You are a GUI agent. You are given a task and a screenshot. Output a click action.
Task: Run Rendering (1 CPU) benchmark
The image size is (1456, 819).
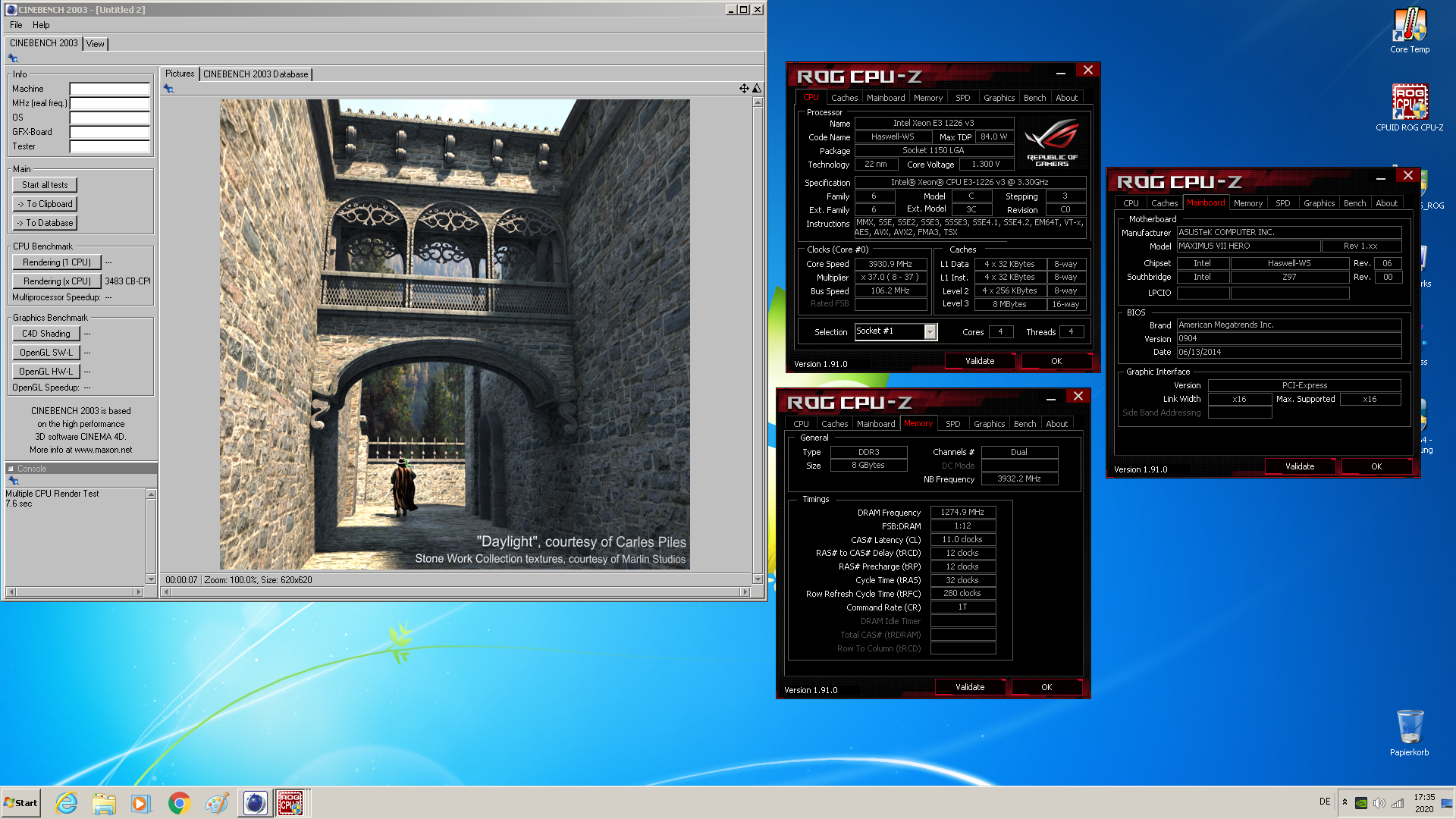coord(57,262)
